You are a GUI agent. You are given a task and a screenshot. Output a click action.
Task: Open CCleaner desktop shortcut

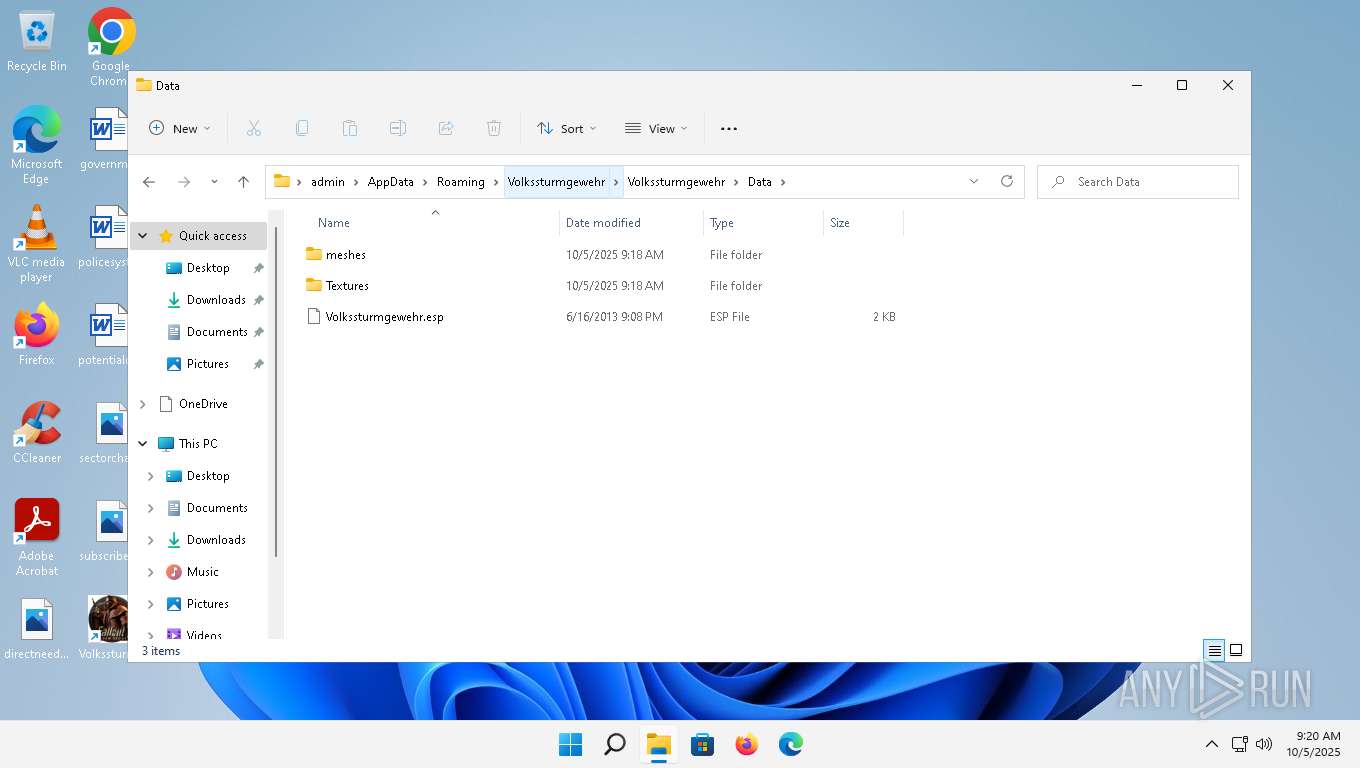[37, 433]
